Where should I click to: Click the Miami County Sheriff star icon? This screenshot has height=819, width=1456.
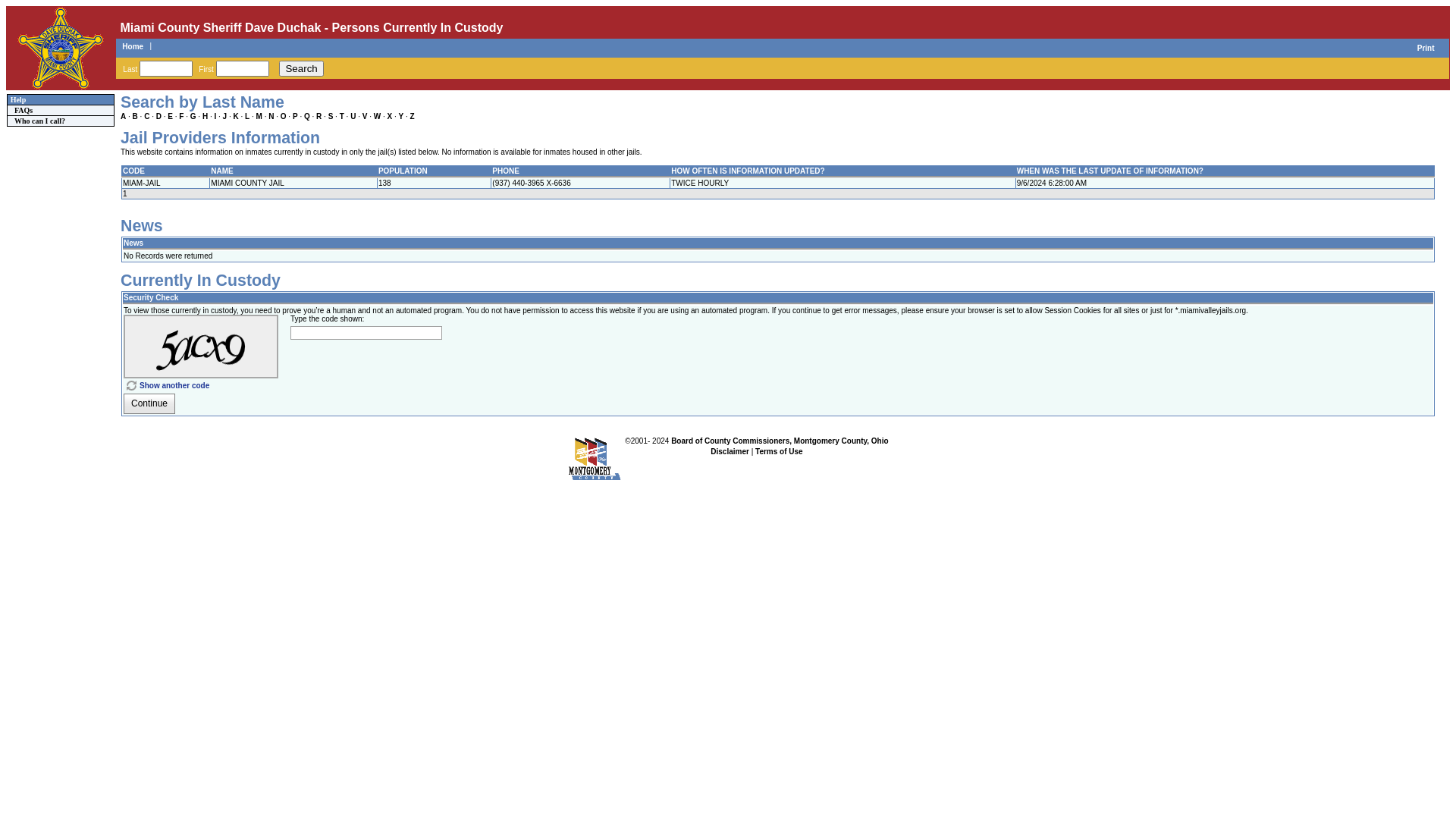coord(60,48)
